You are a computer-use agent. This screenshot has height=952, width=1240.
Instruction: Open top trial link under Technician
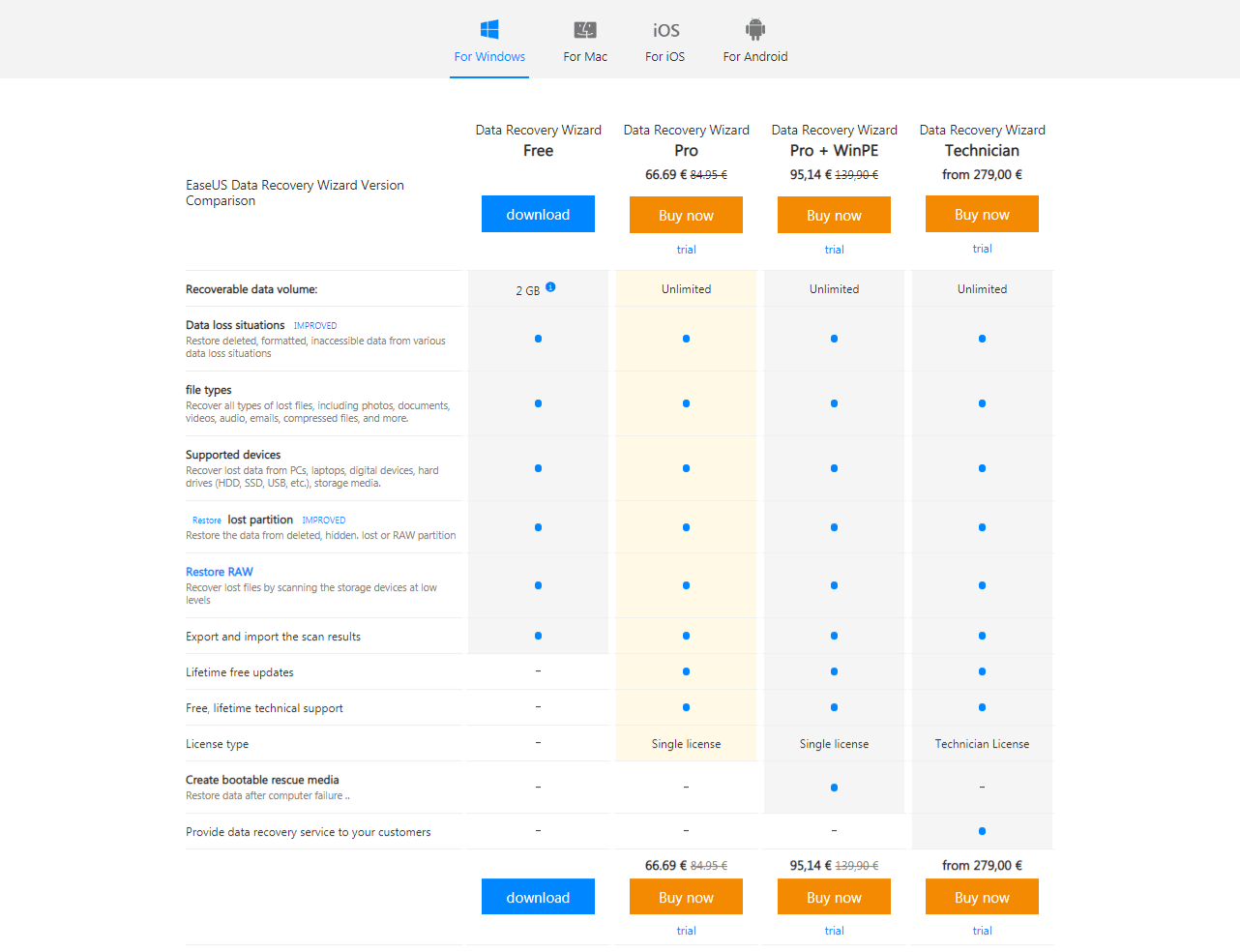click(x=982, y=249)
